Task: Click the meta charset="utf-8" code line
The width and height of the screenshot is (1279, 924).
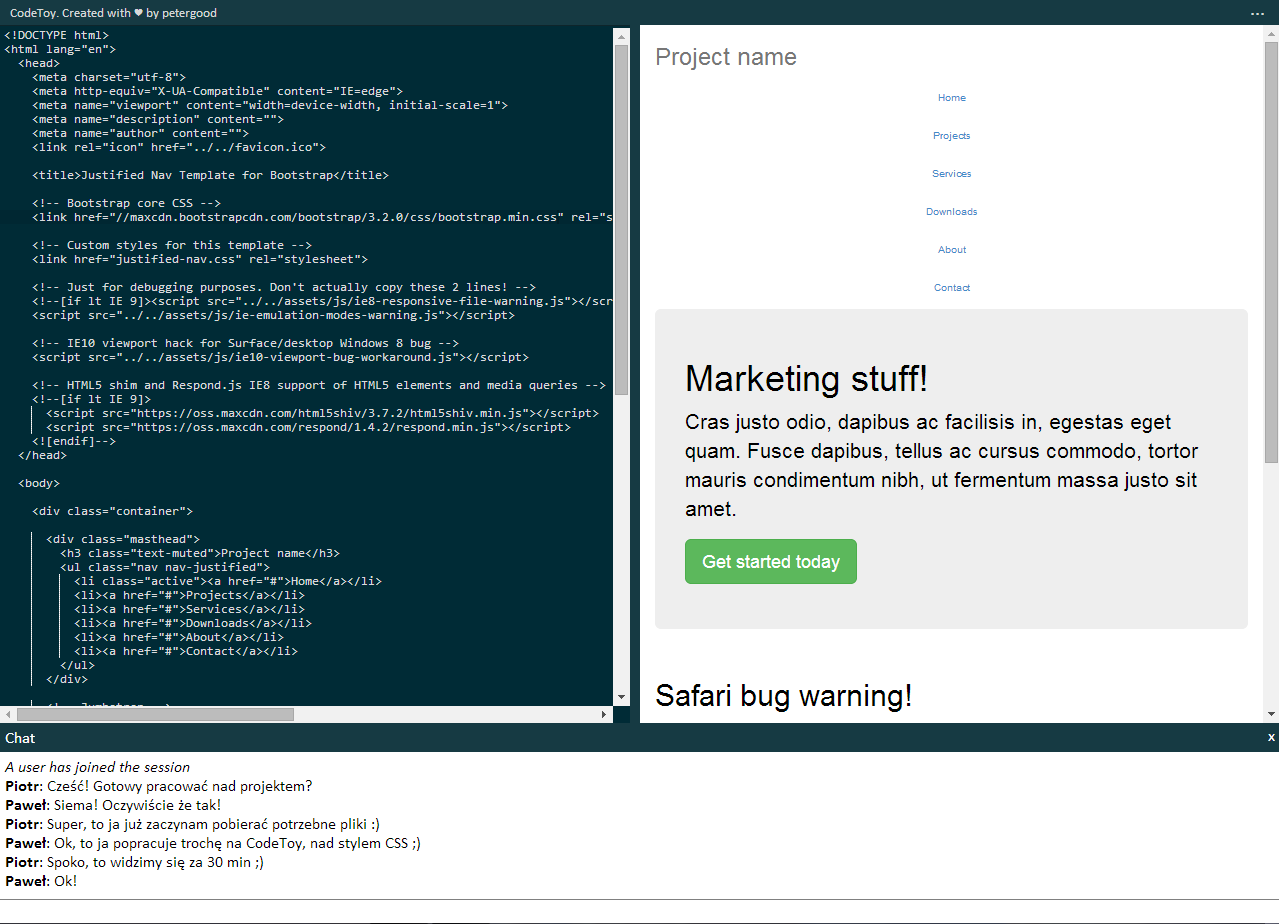Action: (109, 77)
